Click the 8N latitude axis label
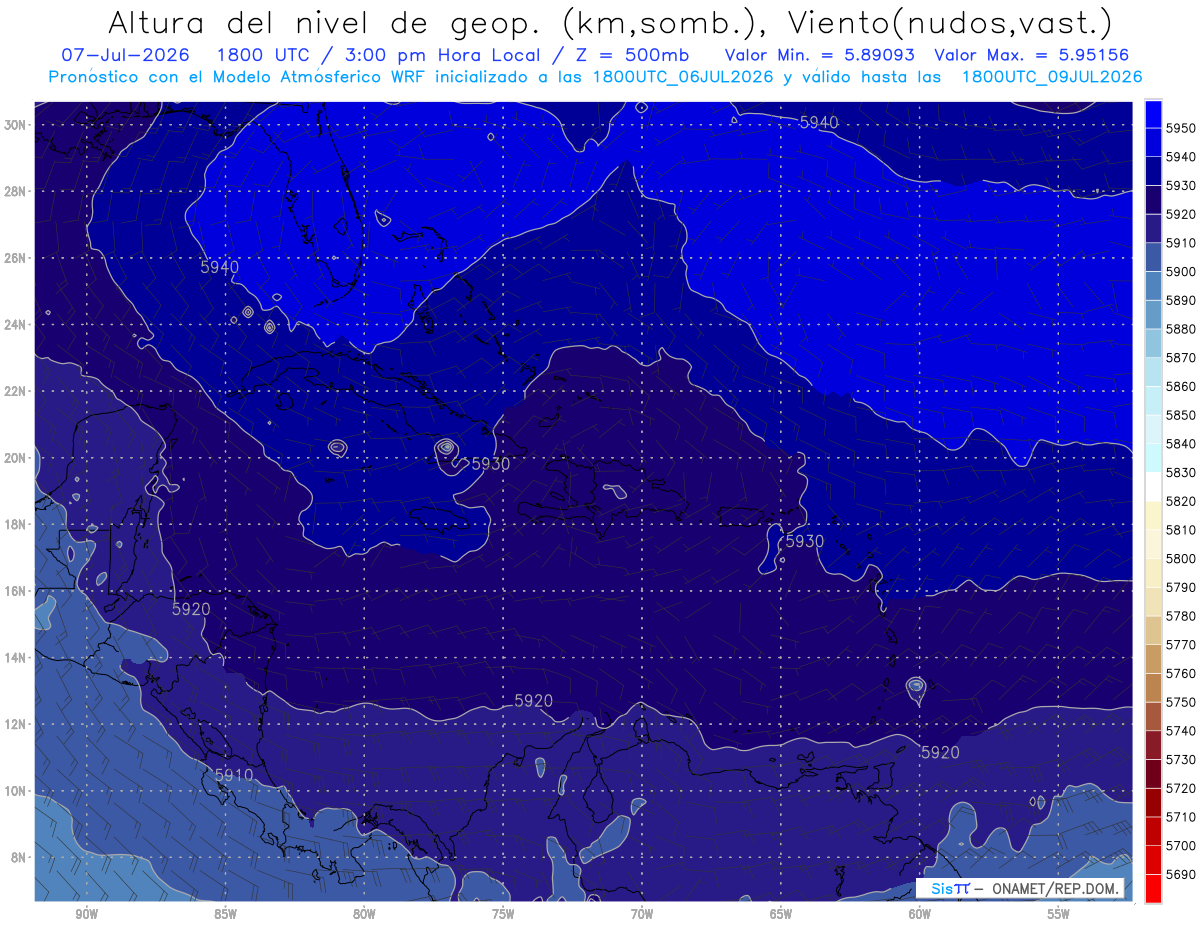 (18, 857)
